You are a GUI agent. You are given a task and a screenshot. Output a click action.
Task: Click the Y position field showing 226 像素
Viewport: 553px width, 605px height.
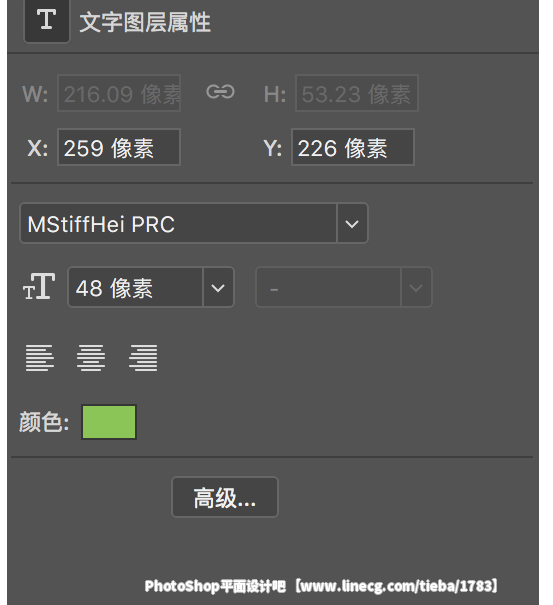tap(353, 147)
